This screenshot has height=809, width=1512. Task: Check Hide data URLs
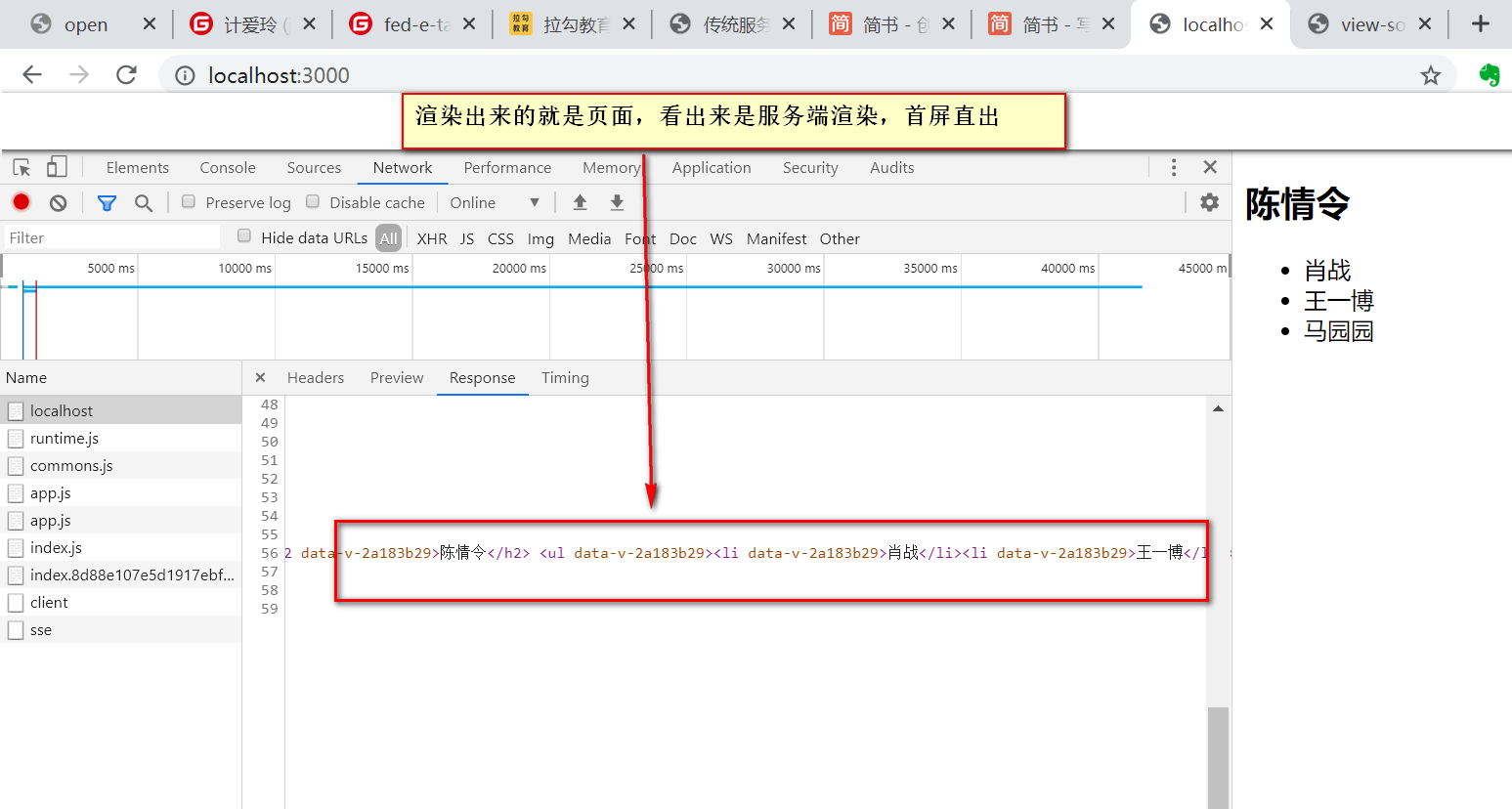[x=244, y=235]
